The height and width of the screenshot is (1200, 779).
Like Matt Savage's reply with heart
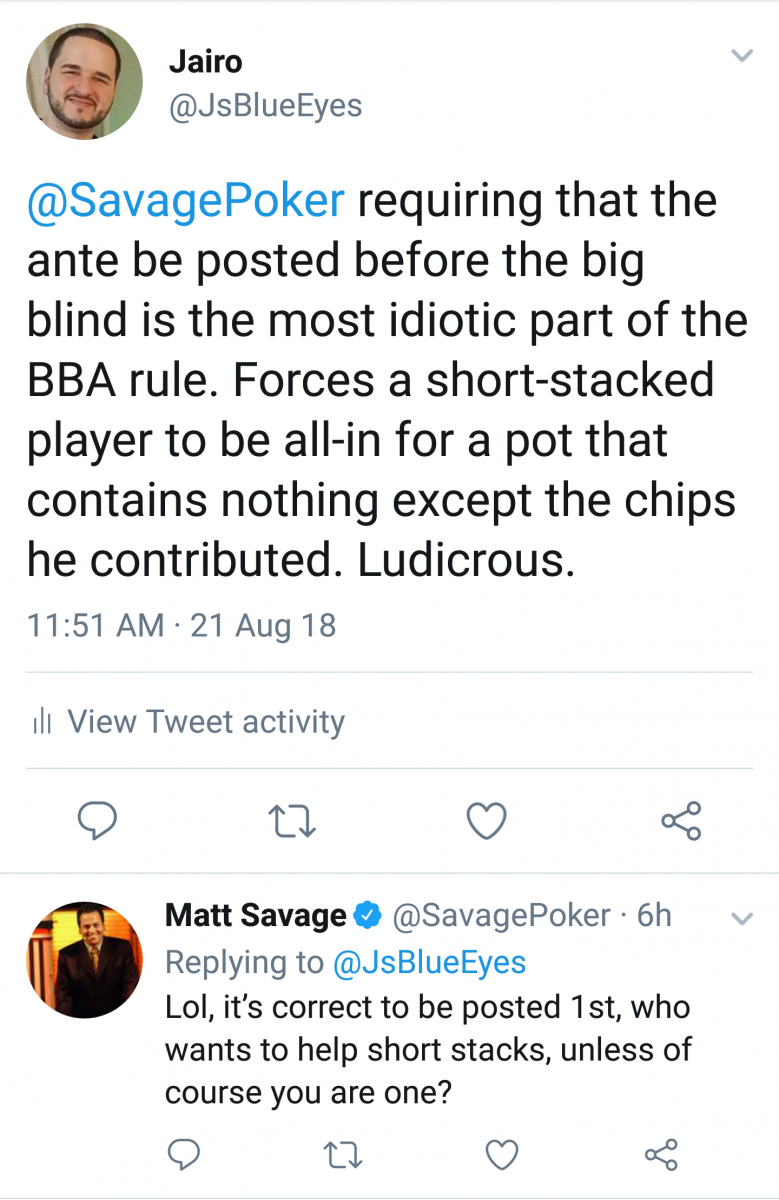click(502, 1155)
